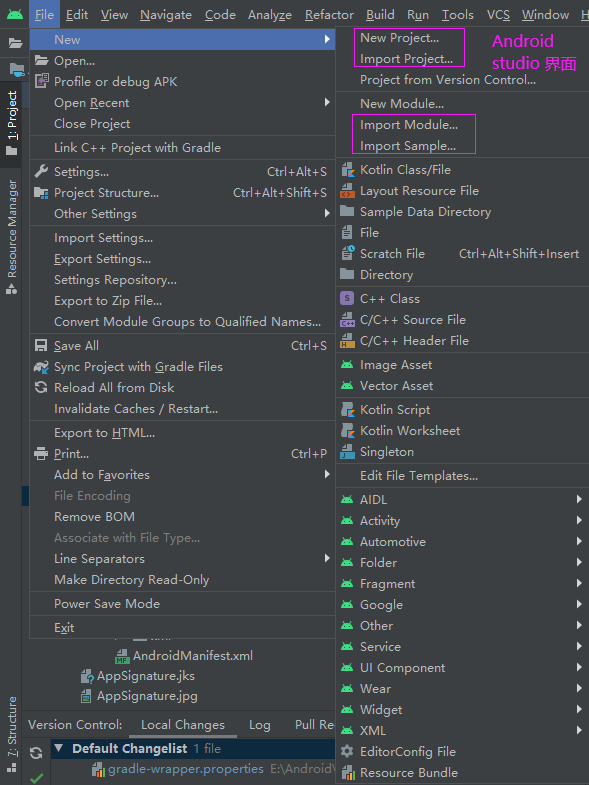Select Close Project menu entry
Image resolution: width=589 pixels, height=785 pixels.
pyautogui.click(x=92, y=124)
